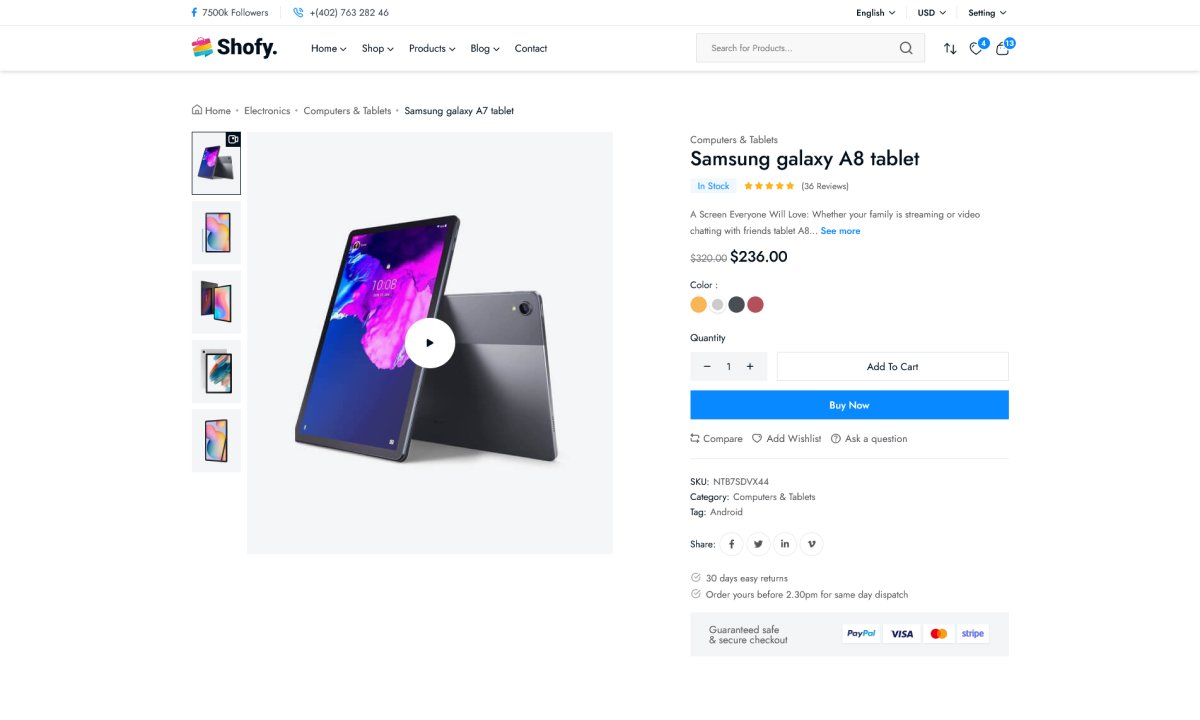Open the shopping cart icon
1200x720 pixels.
(x=1002, y=48)
